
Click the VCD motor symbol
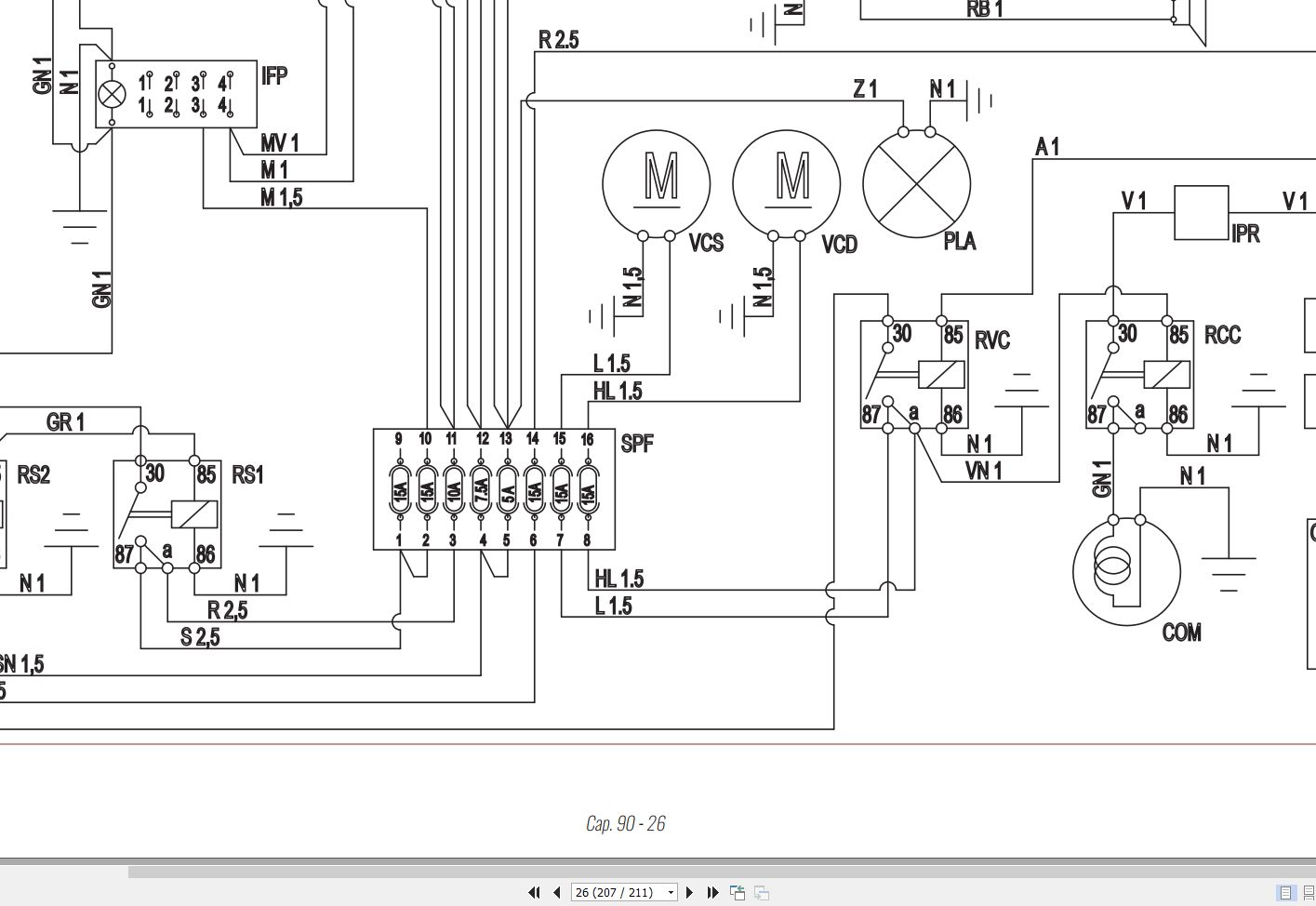[787, 184]
